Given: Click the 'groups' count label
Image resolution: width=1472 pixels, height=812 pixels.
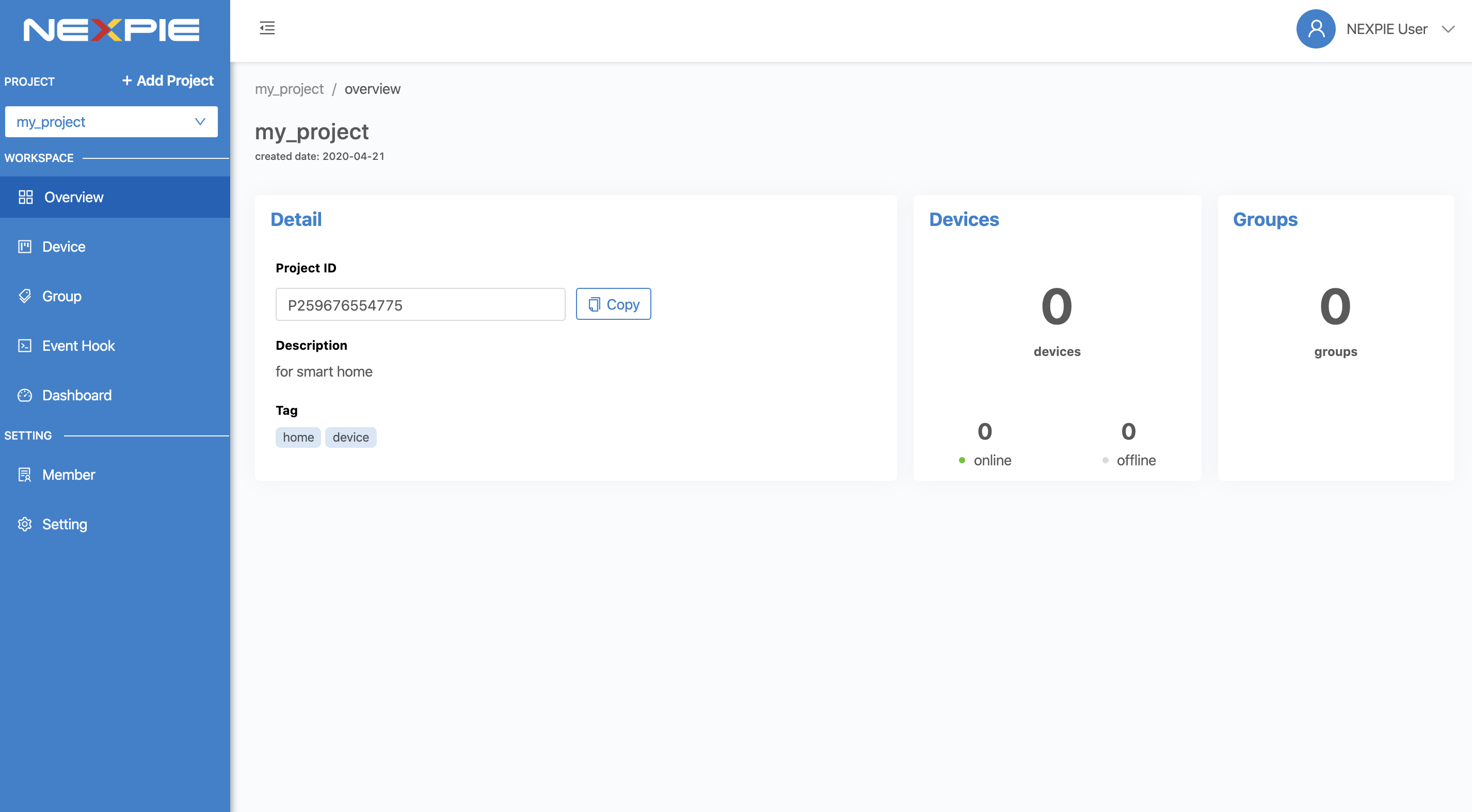Looking at the screenshot, I should point(1335,352).
